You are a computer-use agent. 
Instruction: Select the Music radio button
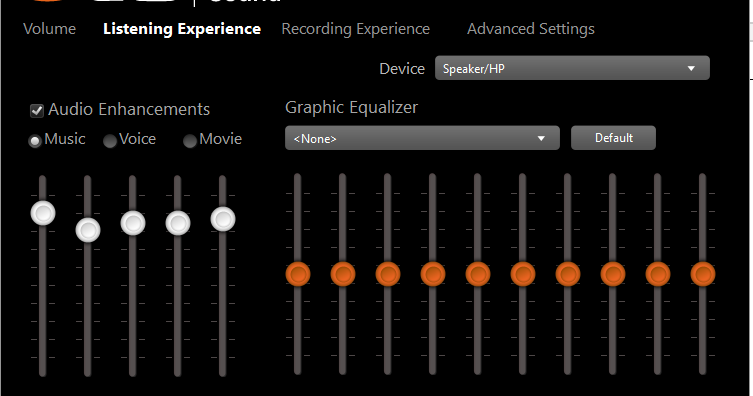[35, 141]
